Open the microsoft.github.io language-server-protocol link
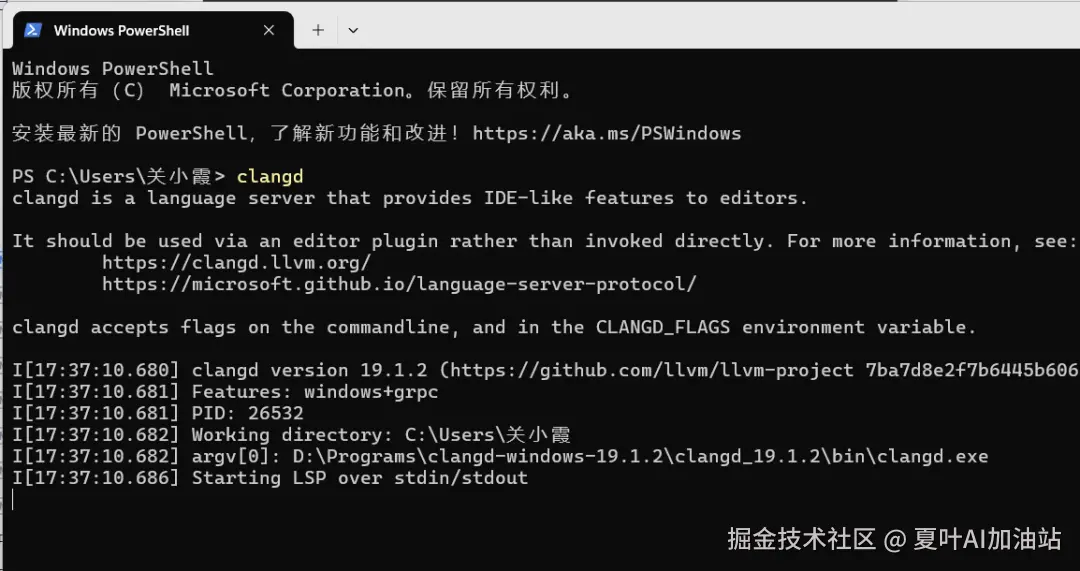1080x571 pixels. [399, 284]
